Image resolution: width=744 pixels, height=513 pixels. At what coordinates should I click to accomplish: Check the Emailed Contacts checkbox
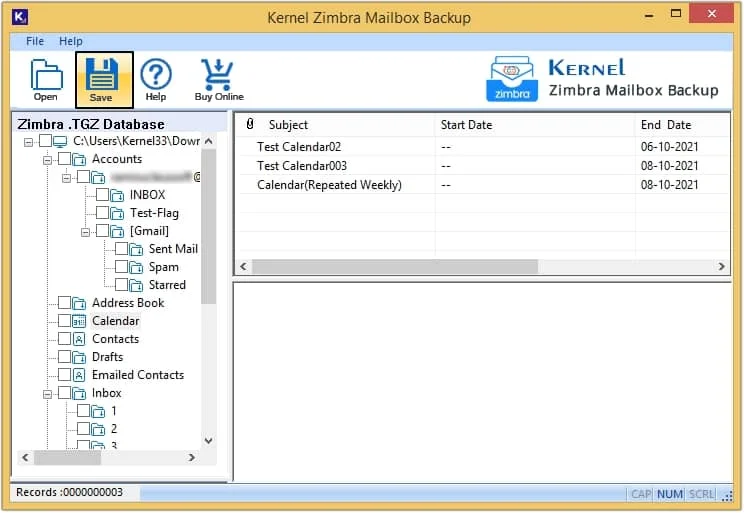[x=65, y=375]
